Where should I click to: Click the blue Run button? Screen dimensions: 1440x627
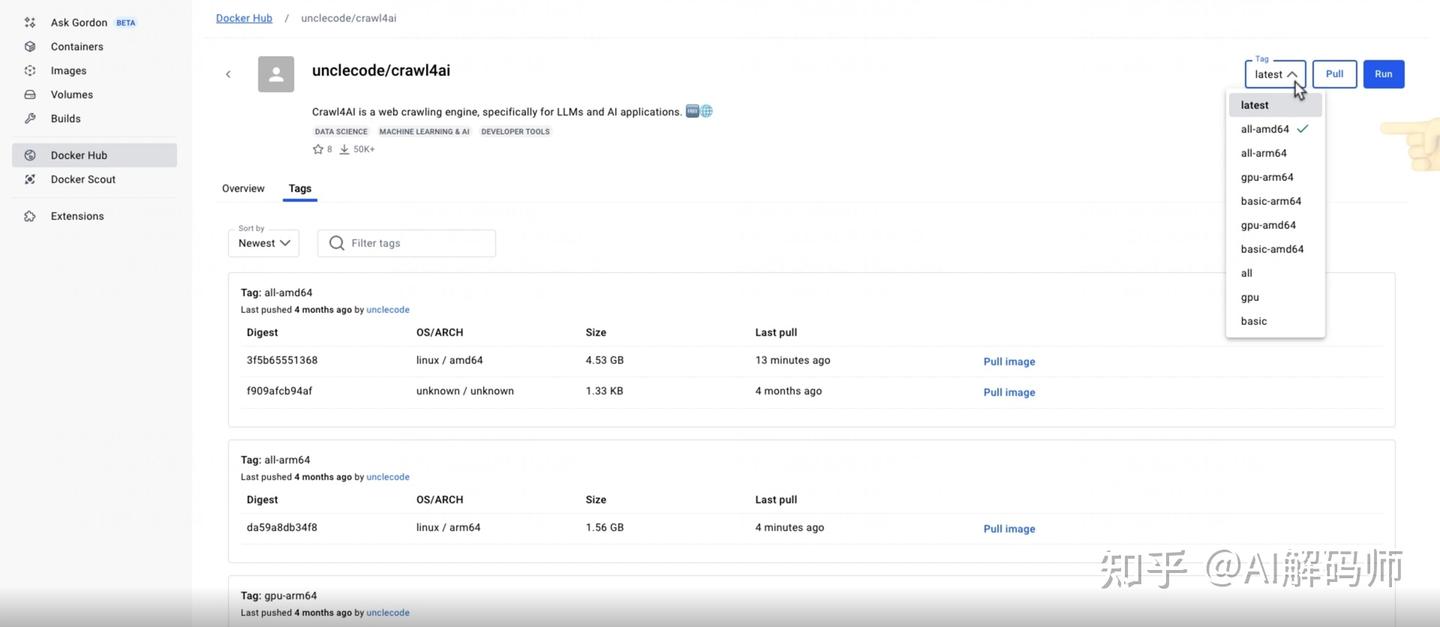(1384, 74)
